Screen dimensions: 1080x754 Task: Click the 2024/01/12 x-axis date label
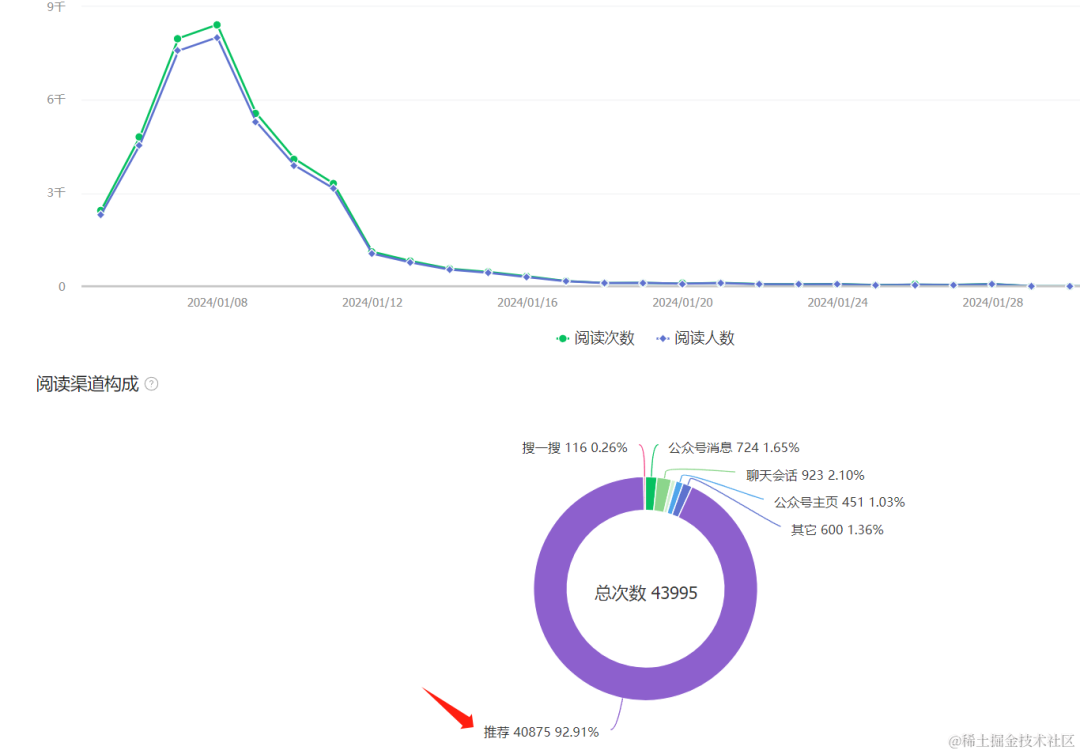(x=372, y=302)
